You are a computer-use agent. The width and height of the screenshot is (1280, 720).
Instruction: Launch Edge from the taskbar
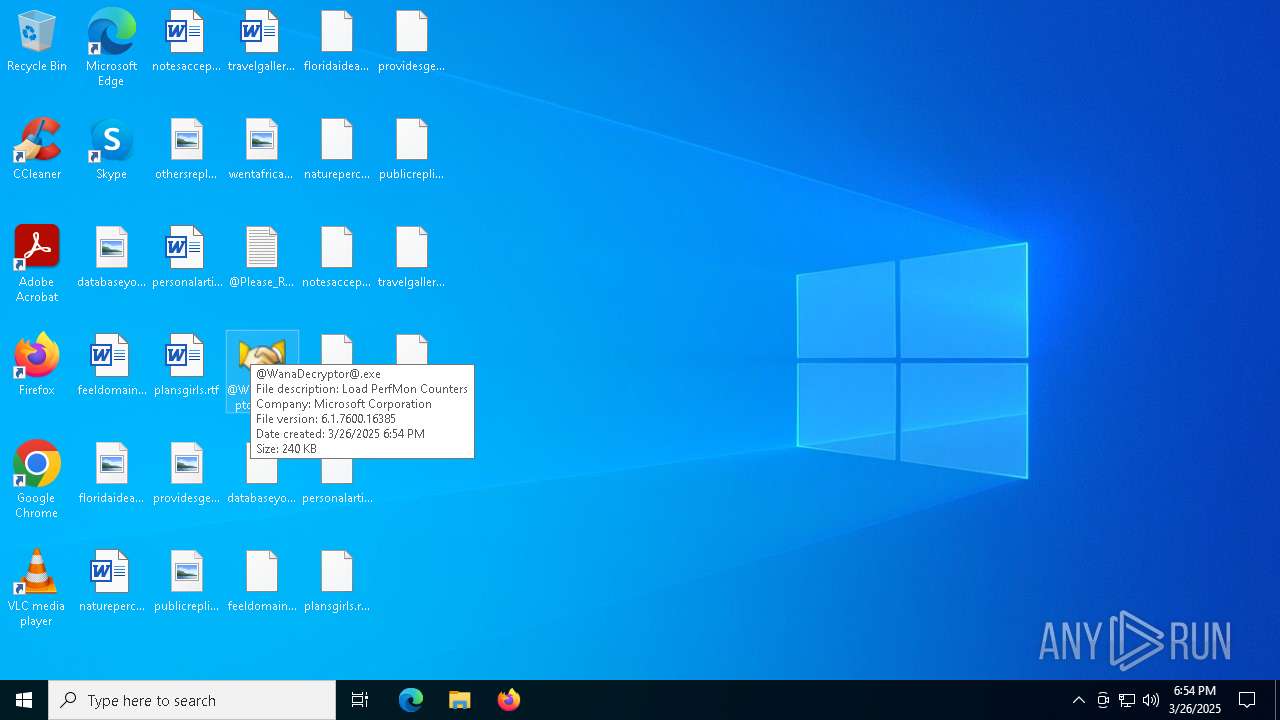tap(411, 700)
